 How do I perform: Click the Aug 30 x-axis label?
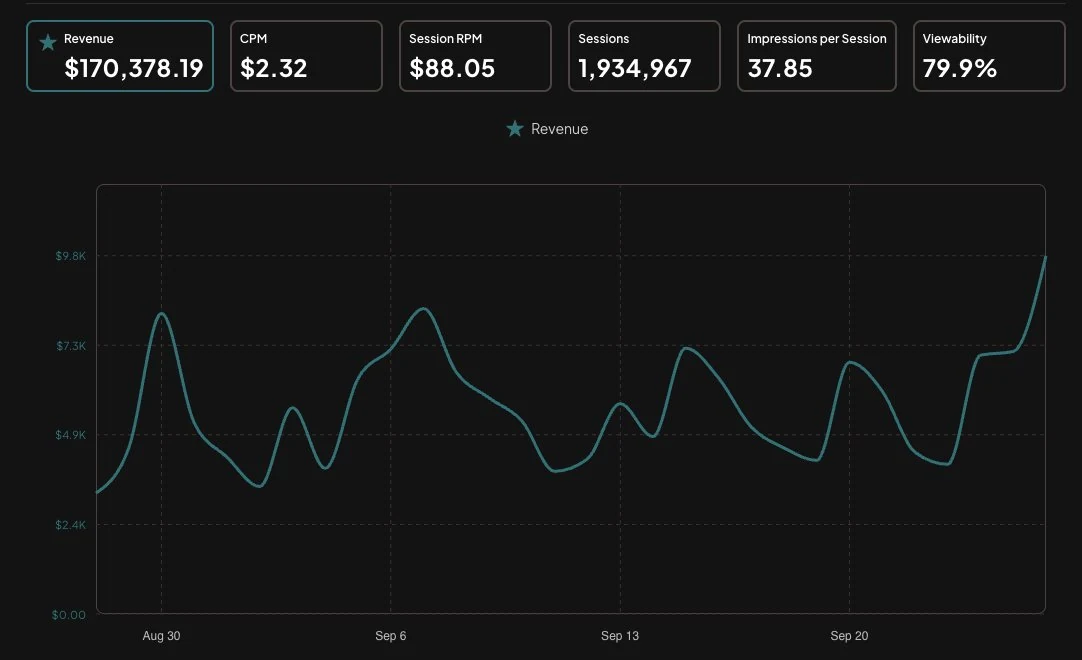tap(161, 636)
